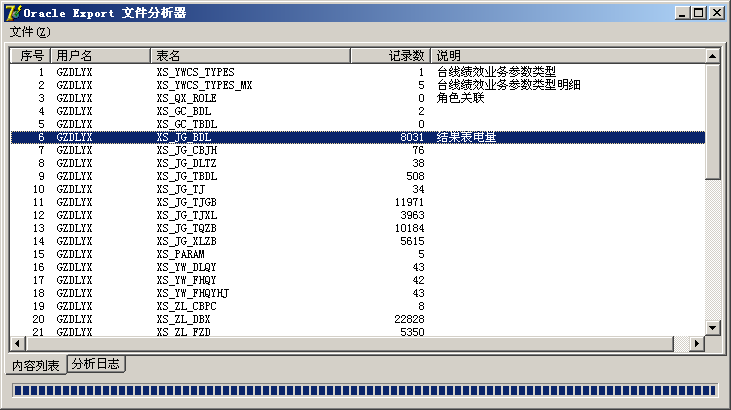The width and height of the screenshot is (731, 410).
Task: Switch to the 分析日志 tab
Action: point(96,364)
